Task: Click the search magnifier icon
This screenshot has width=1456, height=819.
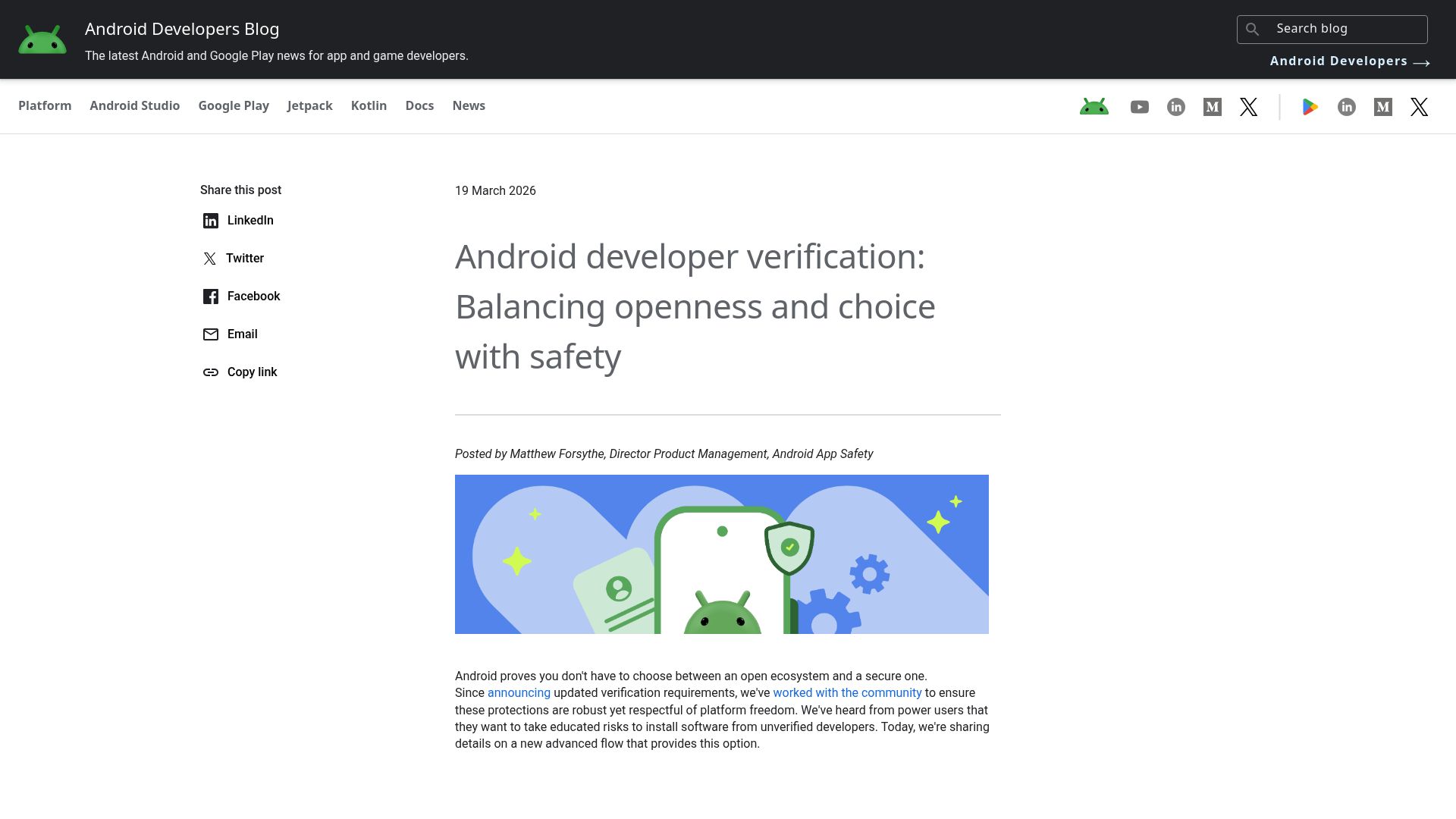Action: pos(1253,29)
